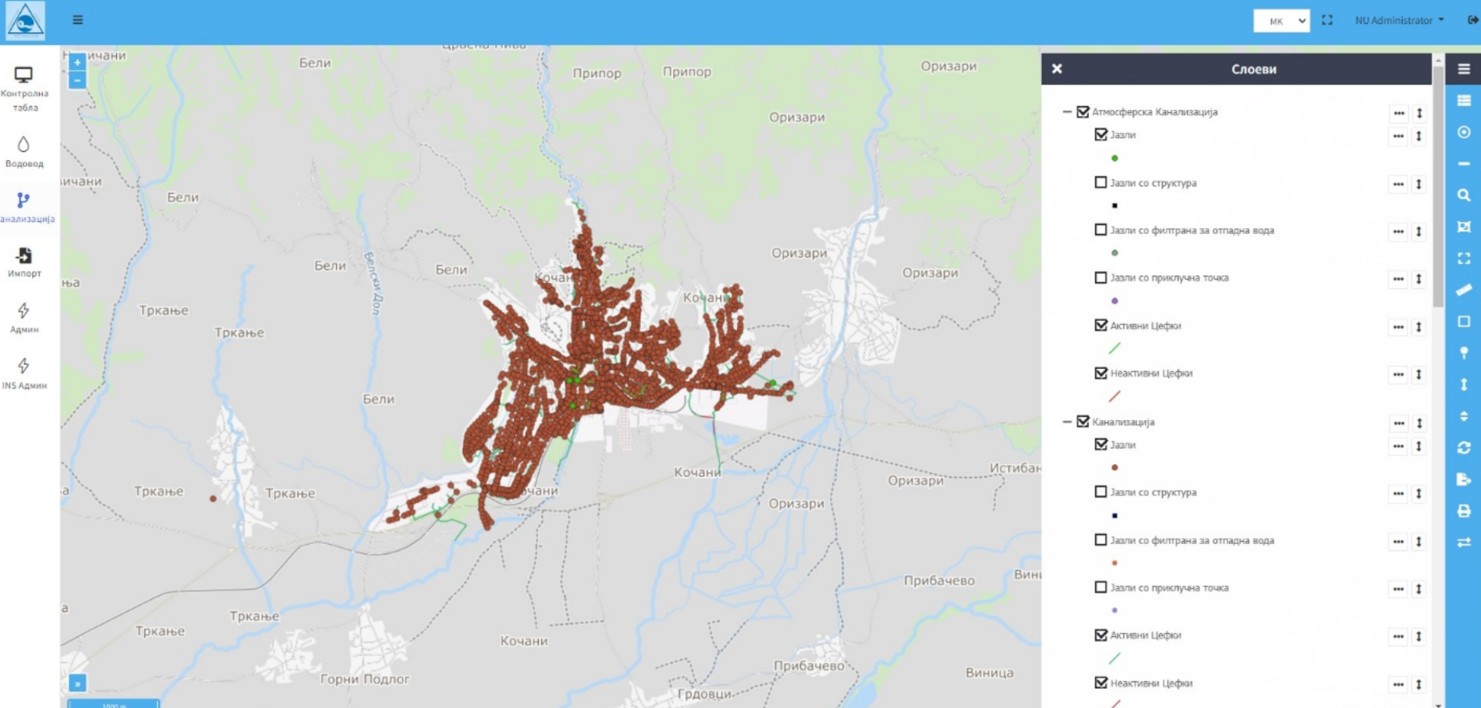Screen dimensions: 1481x708
Task: Uncheck the Атмосферска Канализација group checkbox
Action: pyautogui.click(x=1083, y=112)
